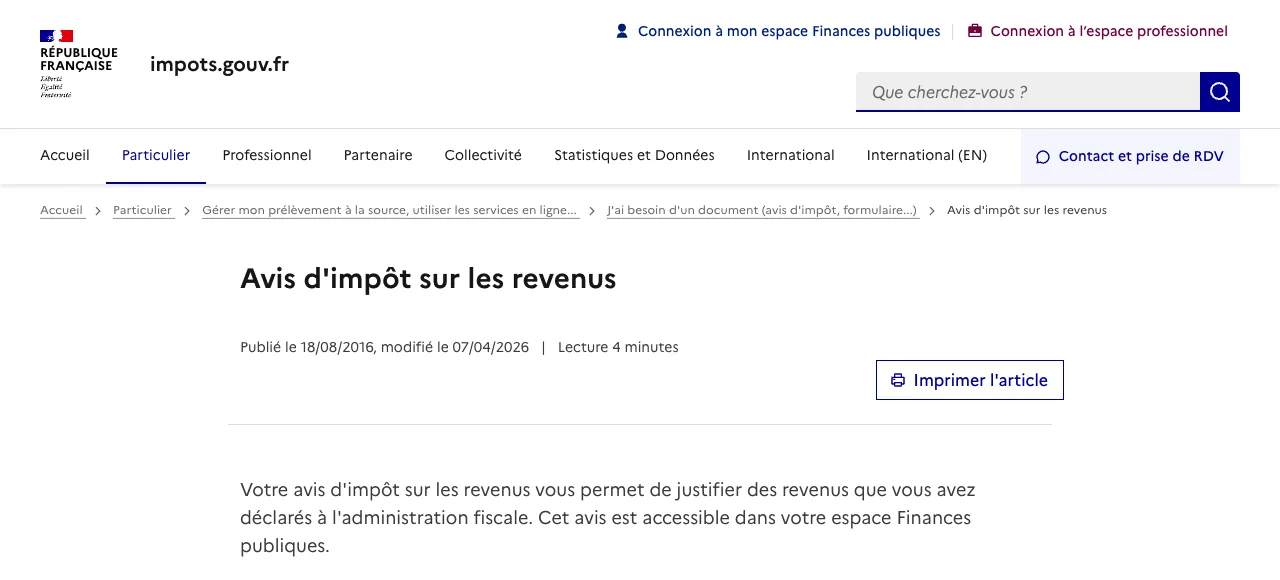Image resolution: width=1280 pixels, height=580 pixels.
Task: Click the briefcase icon for espace professionnel
Action: tap(975, 31)
